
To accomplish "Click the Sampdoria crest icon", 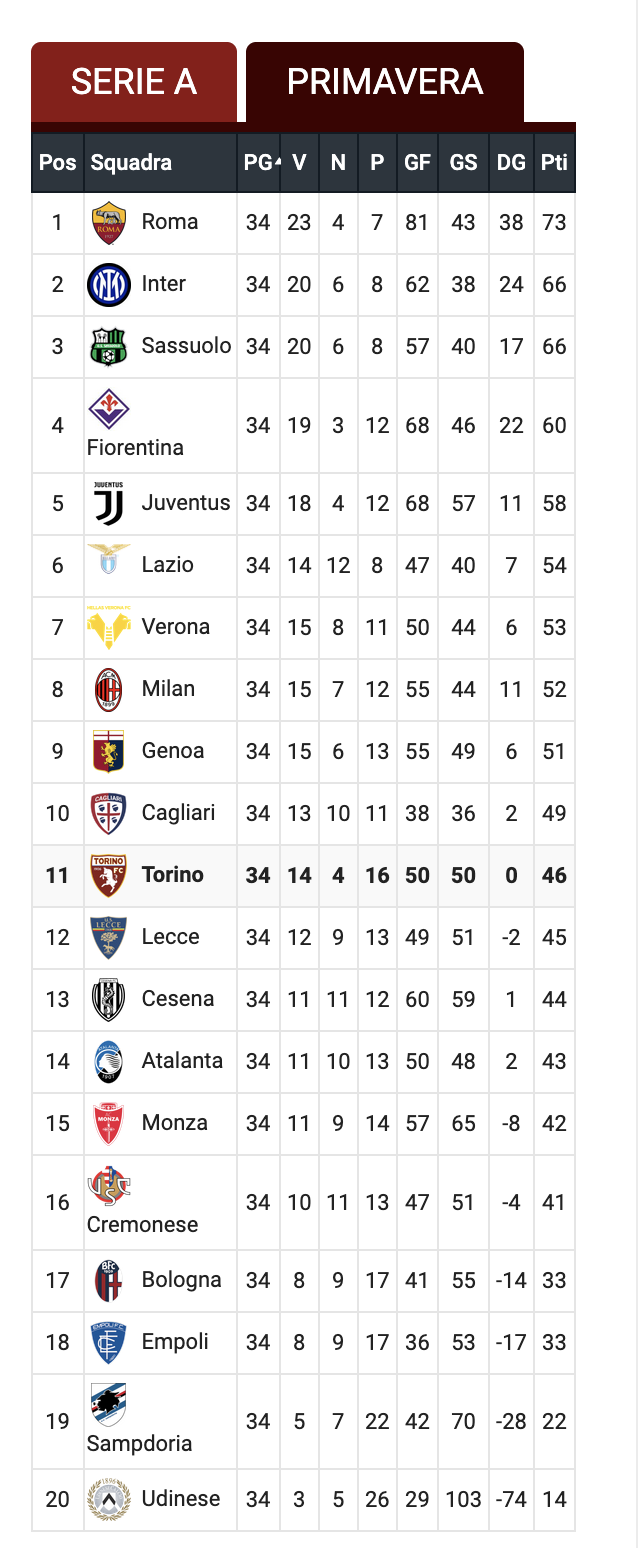I will tap(108, 1404).
